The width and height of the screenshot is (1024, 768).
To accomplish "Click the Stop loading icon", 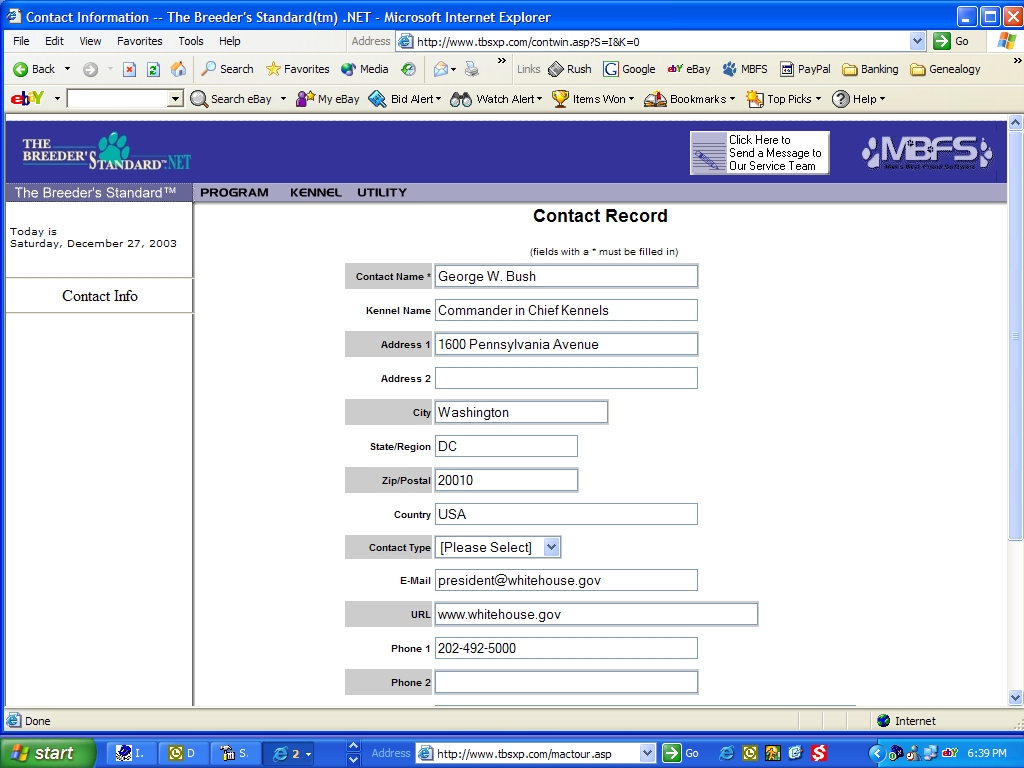I will pyautogui.click(x=129, y=69).
